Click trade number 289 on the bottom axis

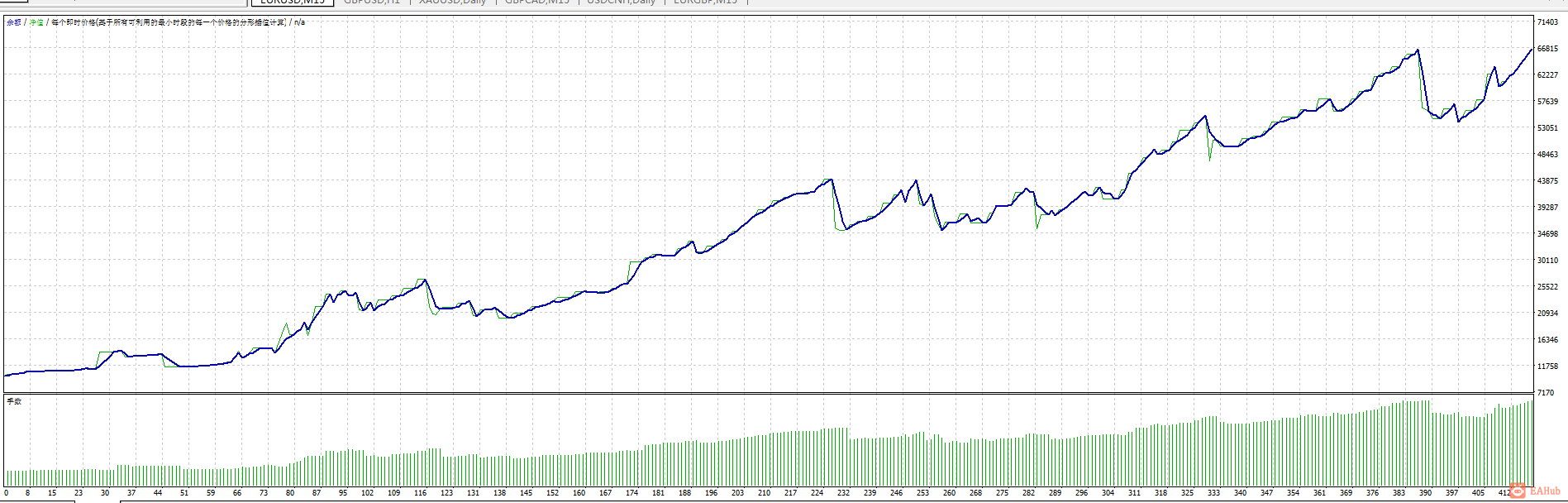click(x=1056, y=493)
